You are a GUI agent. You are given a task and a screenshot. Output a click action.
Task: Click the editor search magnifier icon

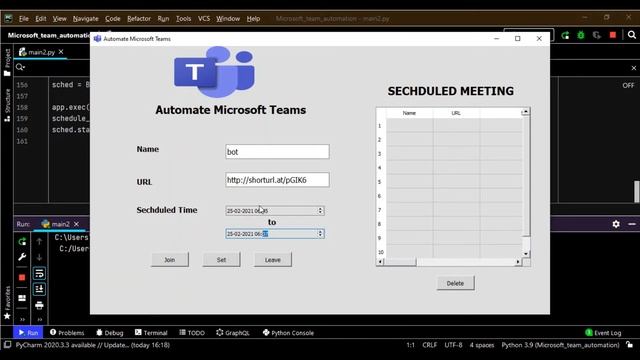tap(20, 67)
